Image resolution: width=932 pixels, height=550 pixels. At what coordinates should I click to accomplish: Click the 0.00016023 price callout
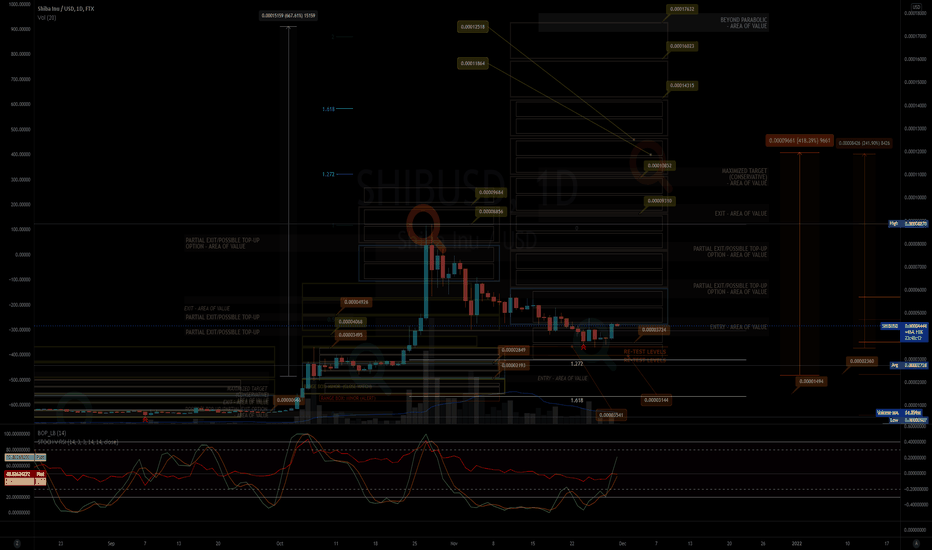click(x=682, y=46)
